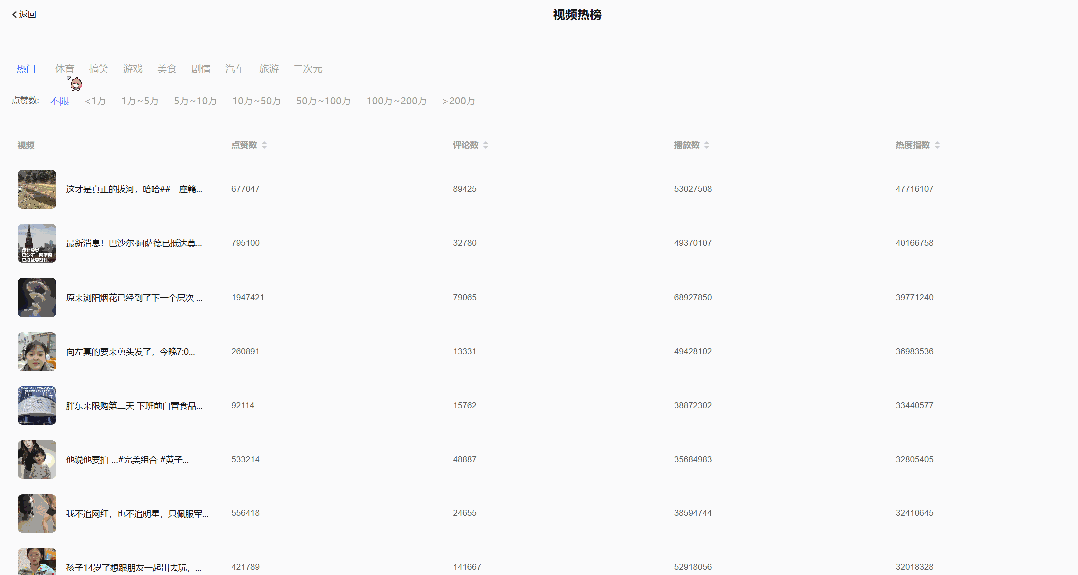Sort by 热度指数 column arrows

[x=937, y=145]
